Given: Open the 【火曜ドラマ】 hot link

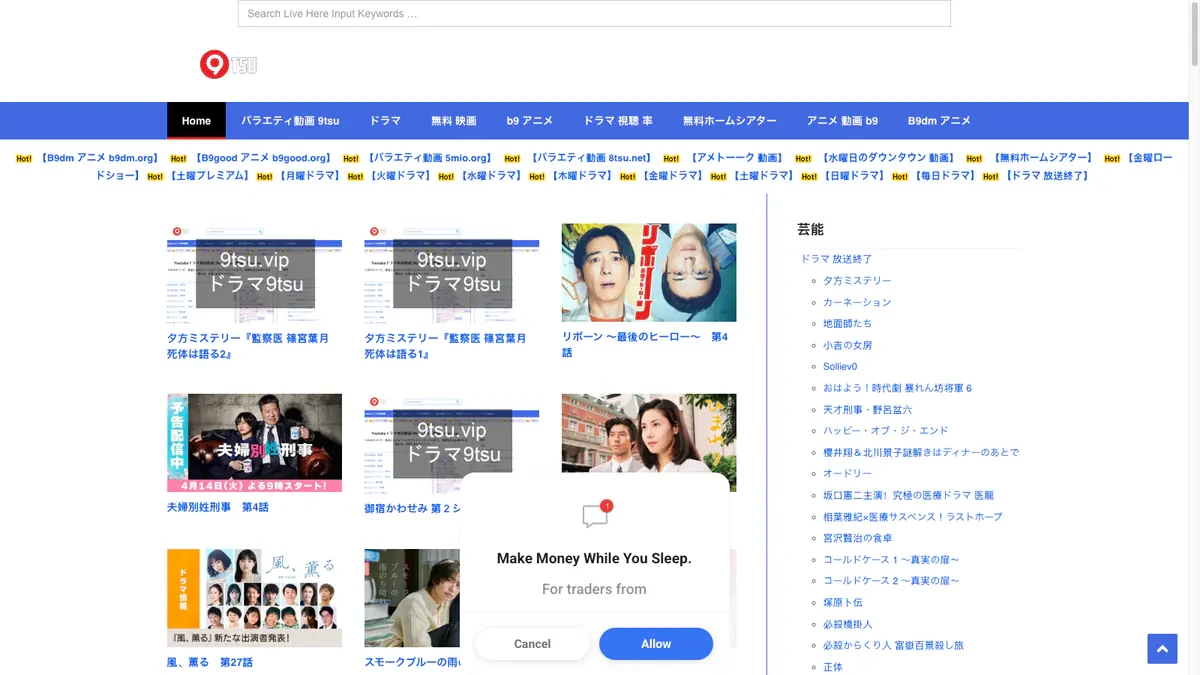Looking at the screenshot, I should click(400, 176).
